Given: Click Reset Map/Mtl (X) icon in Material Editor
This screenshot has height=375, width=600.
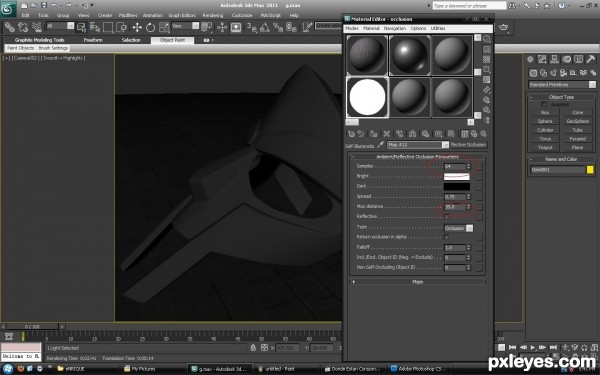Looking at the screenshot, I should tap(386, 134).
